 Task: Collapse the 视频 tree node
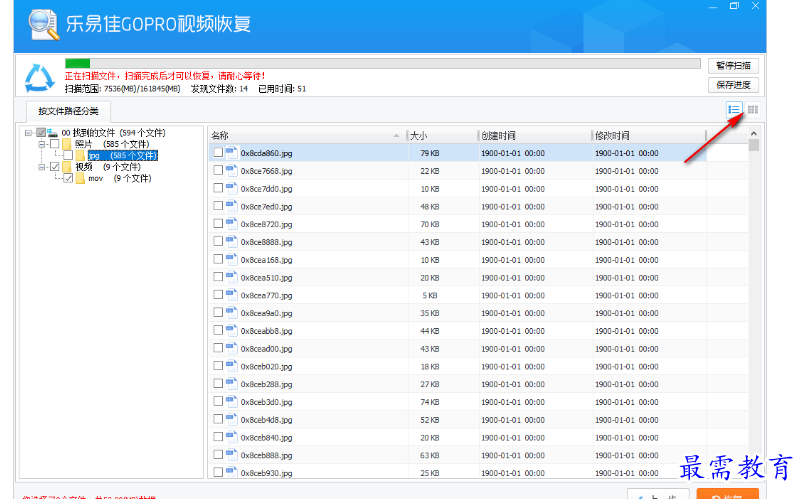tap(42, 167)
